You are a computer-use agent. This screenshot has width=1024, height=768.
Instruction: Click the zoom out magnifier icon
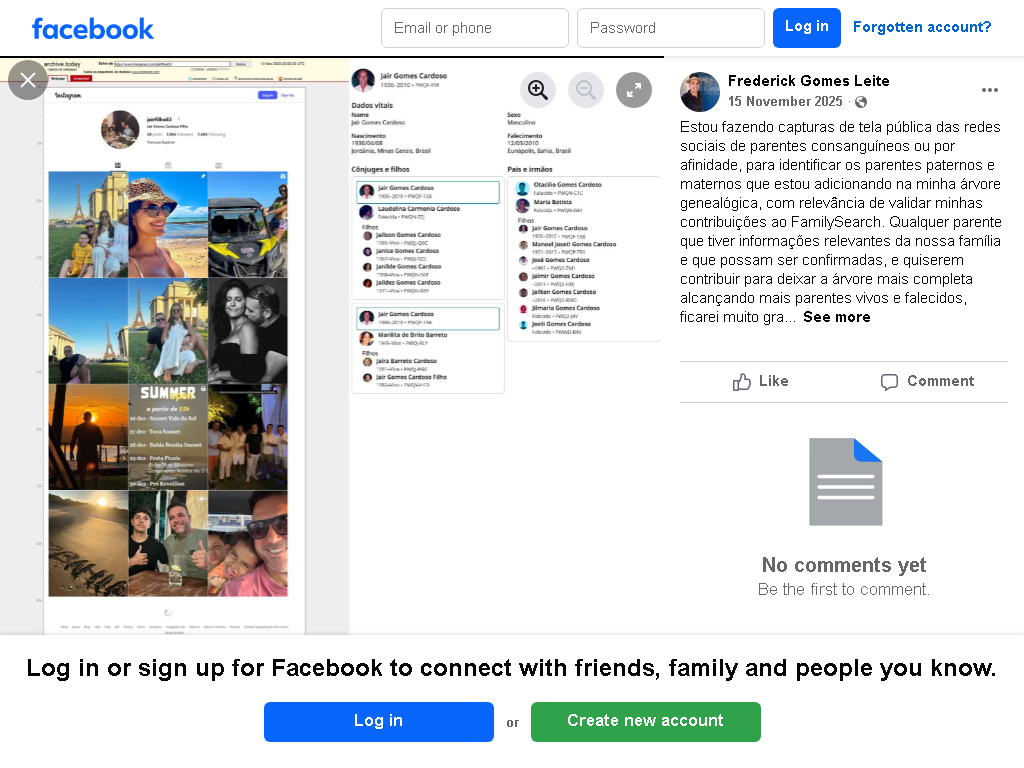(x=586, y=89)
